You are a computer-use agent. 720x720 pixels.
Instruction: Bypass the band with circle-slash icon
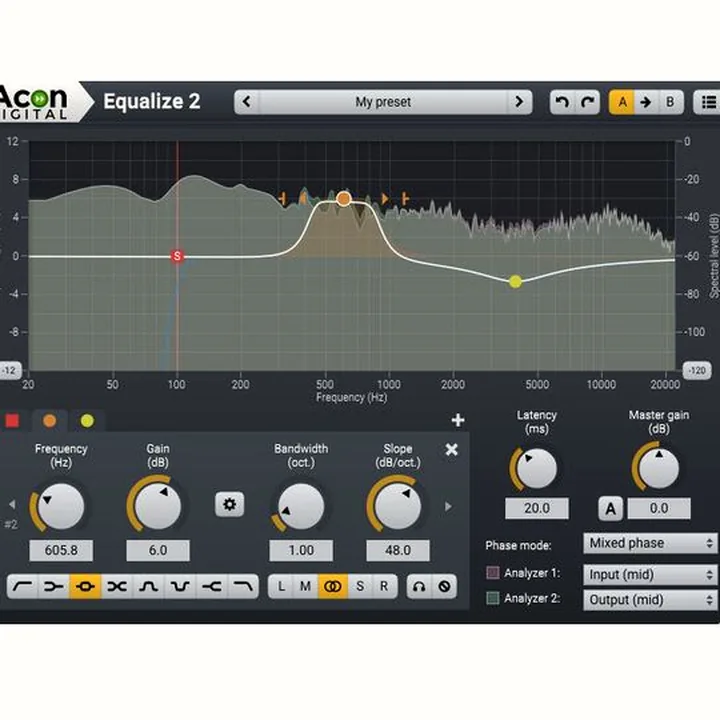point(444,586)
